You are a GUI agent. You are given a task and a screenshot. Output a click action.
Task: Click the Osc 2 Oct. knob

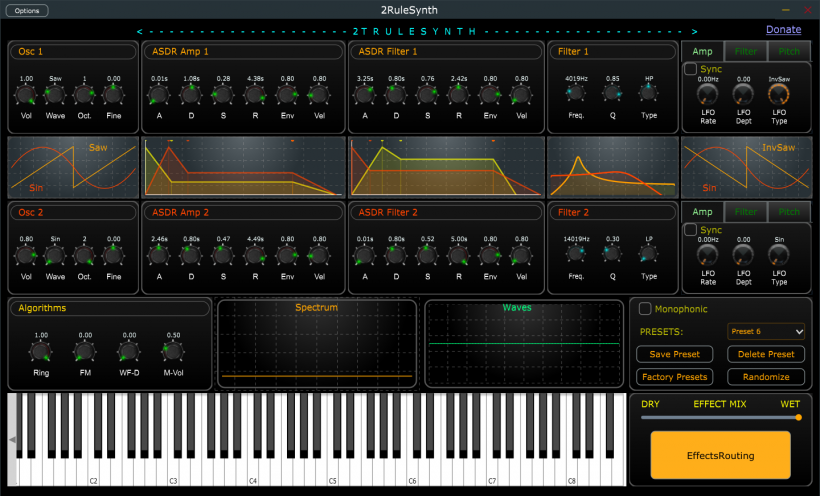[85, 254]
